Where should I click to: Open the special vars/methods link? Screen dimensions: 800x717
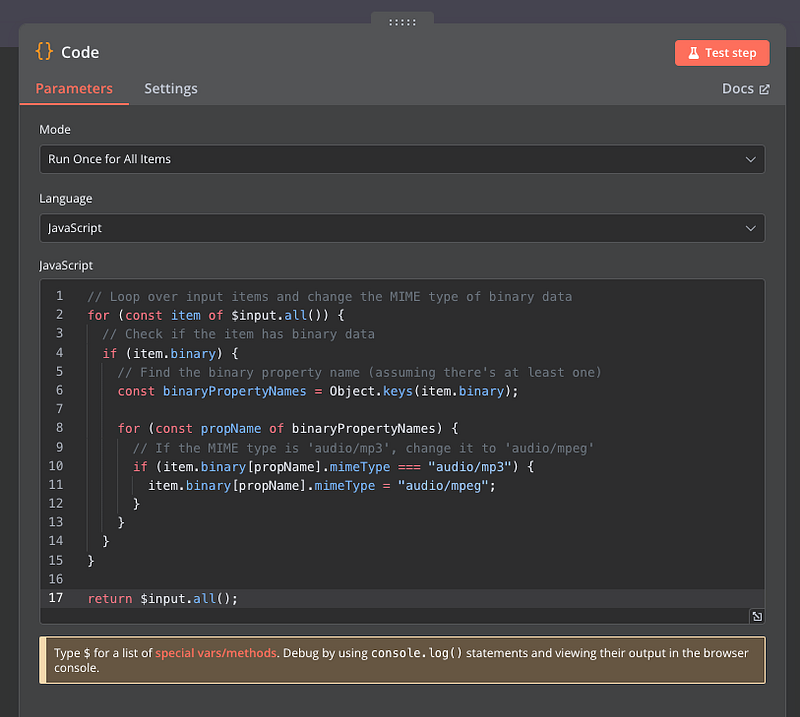point(216,653)
